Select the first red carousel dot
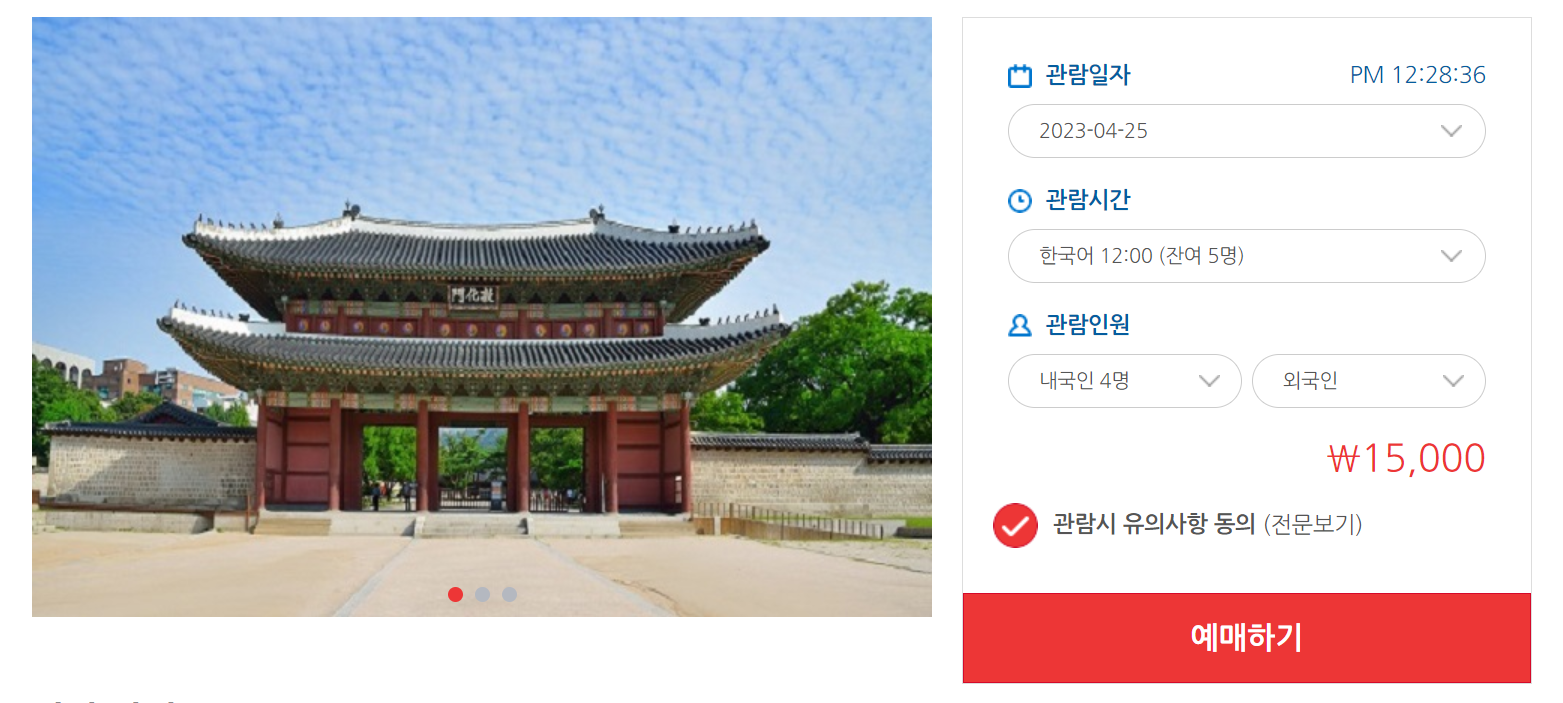Viewport: 1563px width, 703px height. pyautogui.click(x=455, y=594)
